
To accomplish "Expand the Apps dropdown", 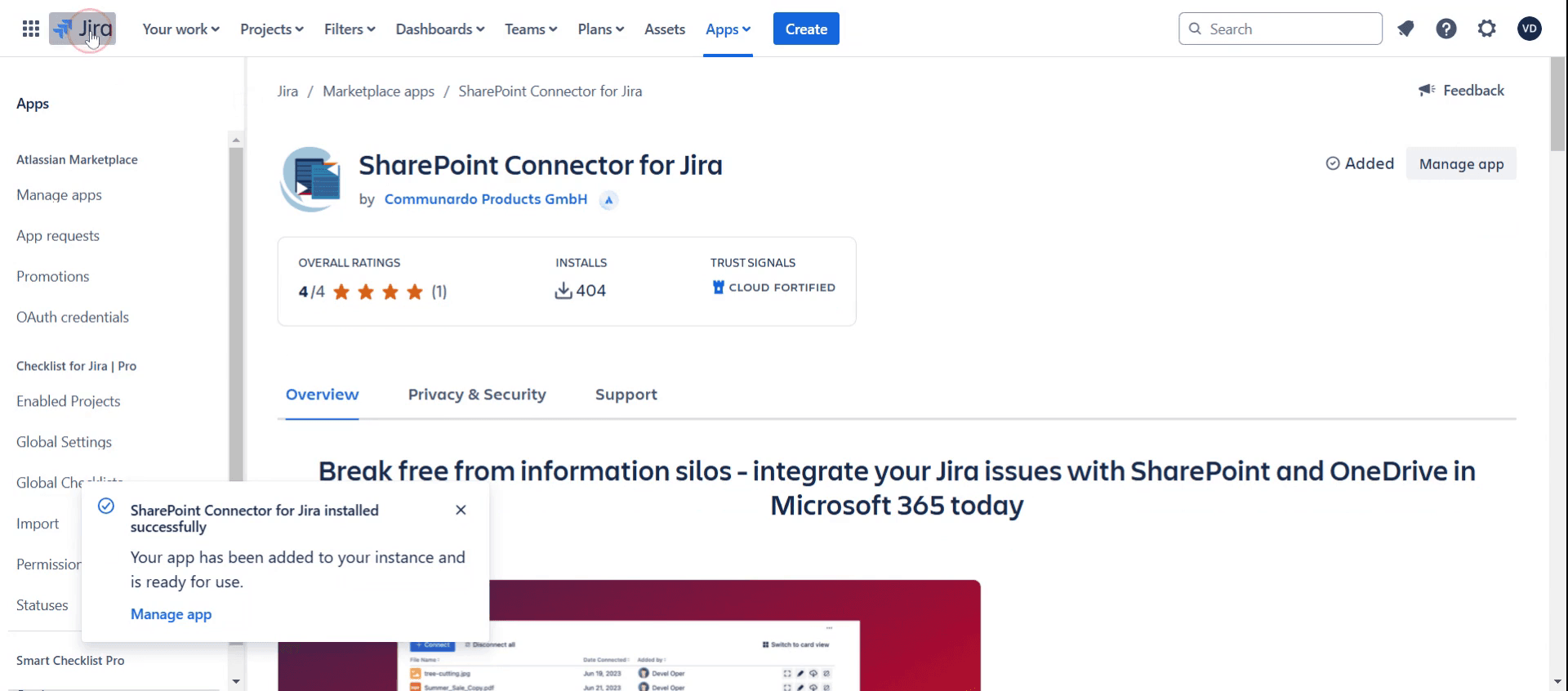I will click(x=728, y=29).
